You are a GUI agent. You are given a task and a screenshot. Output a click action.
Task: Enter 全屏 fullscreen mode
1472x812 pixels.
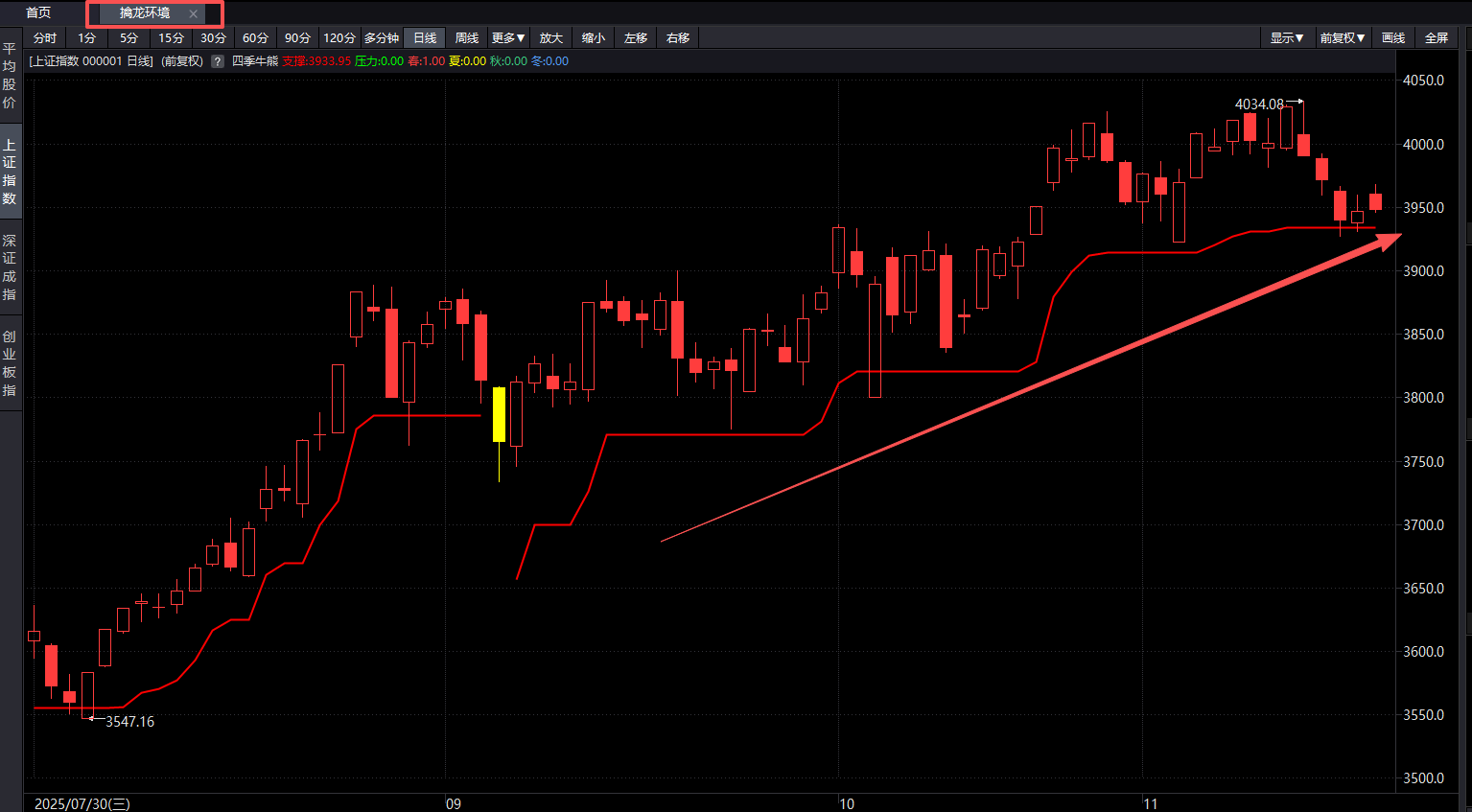tap(1437, 38)
